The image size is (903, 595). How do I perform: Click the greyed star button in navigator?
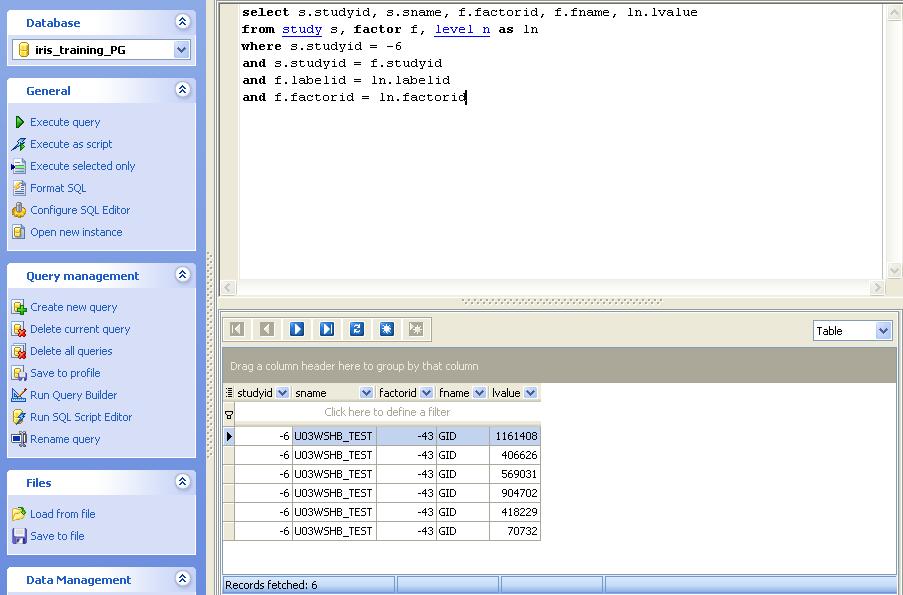[416, 329]
